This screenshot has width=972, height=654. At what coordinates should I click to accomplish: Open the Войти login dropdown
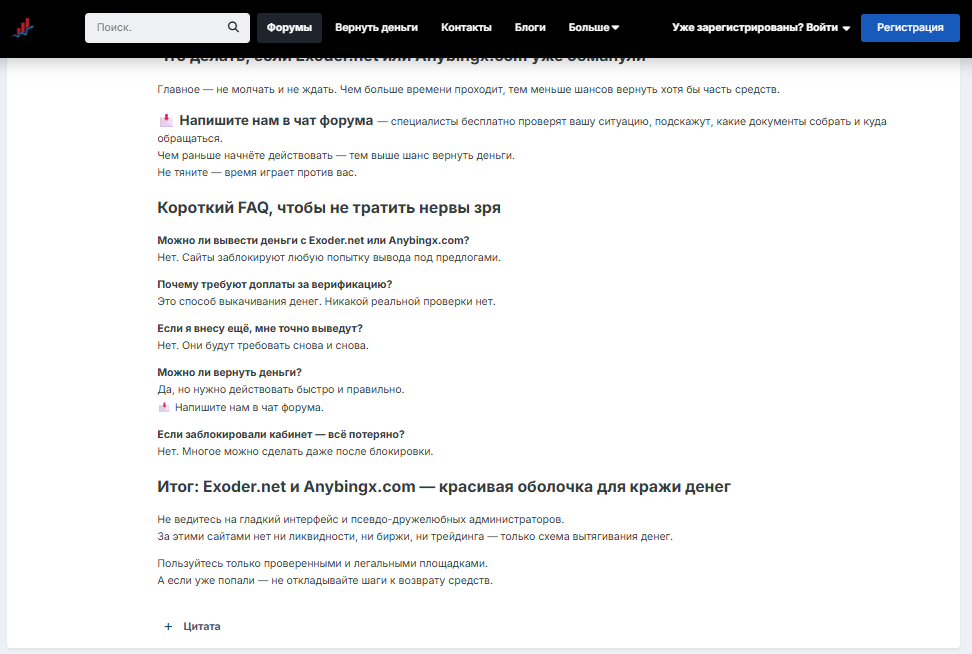pyautogui.click(x=761, y=28)
